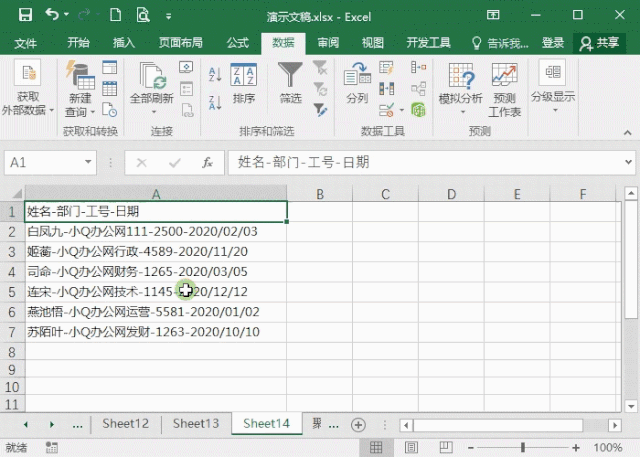
Task: Expand the 分级显示 outline dropdown
Action: (553, 87)
